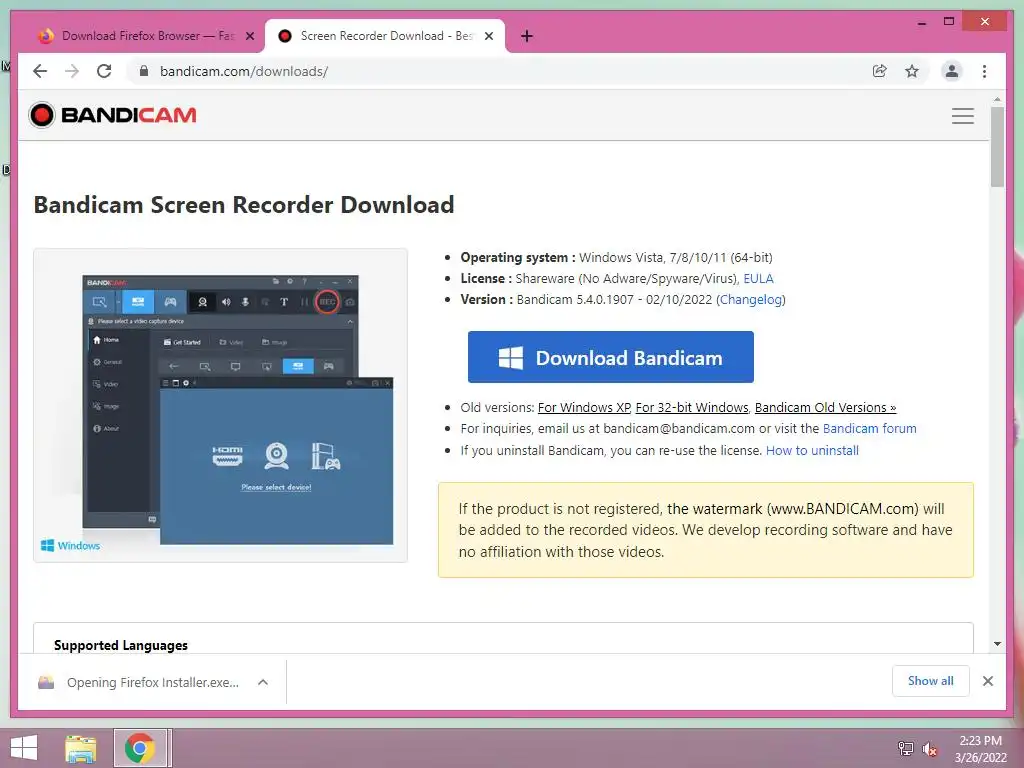The height and width of the screenshot is (768, 1024).
Task: Click the muted volume tray icon
Action: [929, 749]
